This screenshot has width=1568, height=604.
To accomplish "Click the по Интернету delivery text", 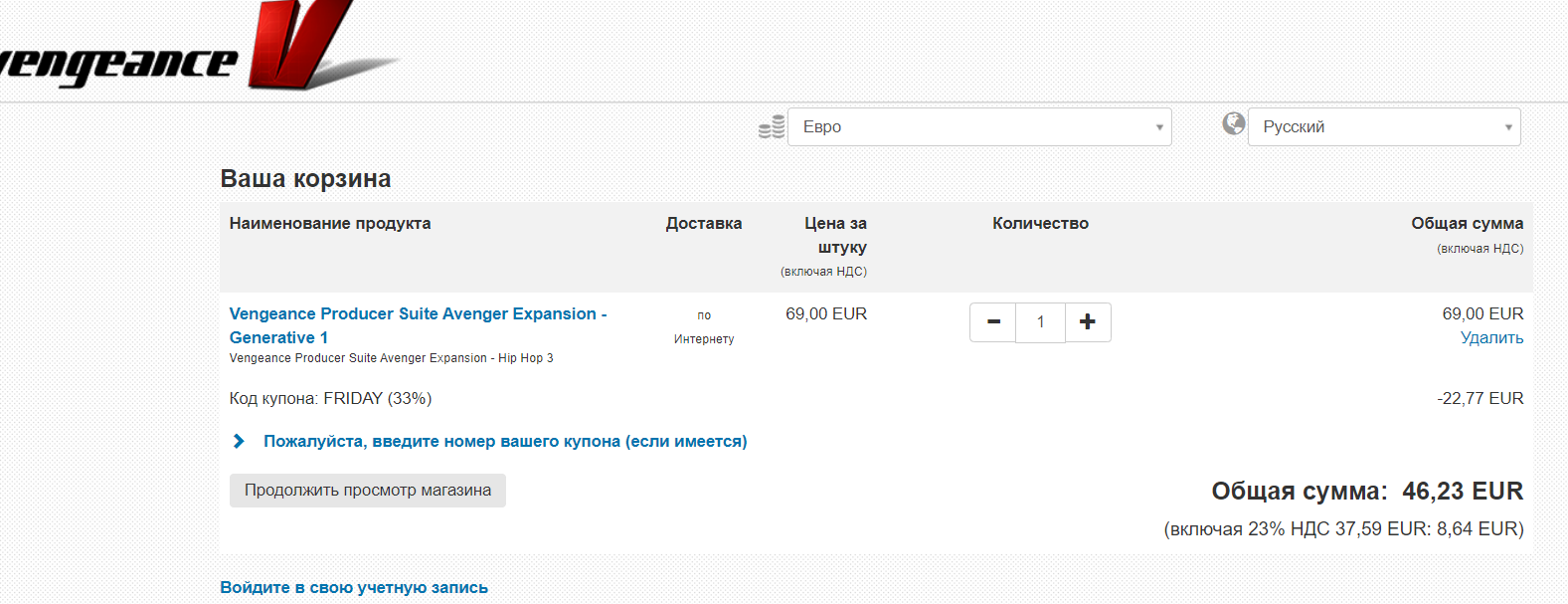I will [704, 327].
